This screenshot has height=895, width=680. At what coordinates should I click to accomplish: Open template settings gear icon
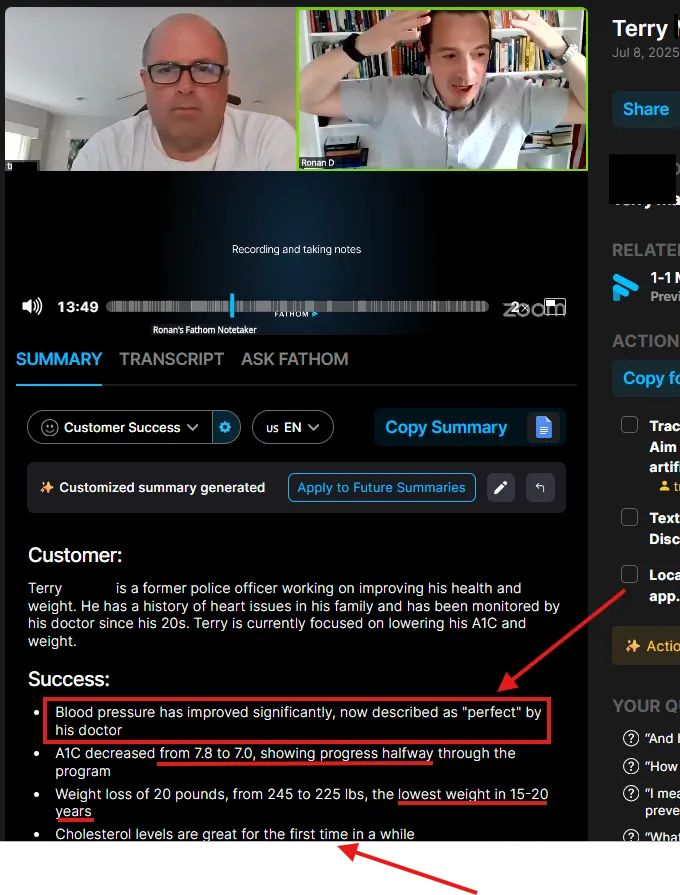[226, 427]
